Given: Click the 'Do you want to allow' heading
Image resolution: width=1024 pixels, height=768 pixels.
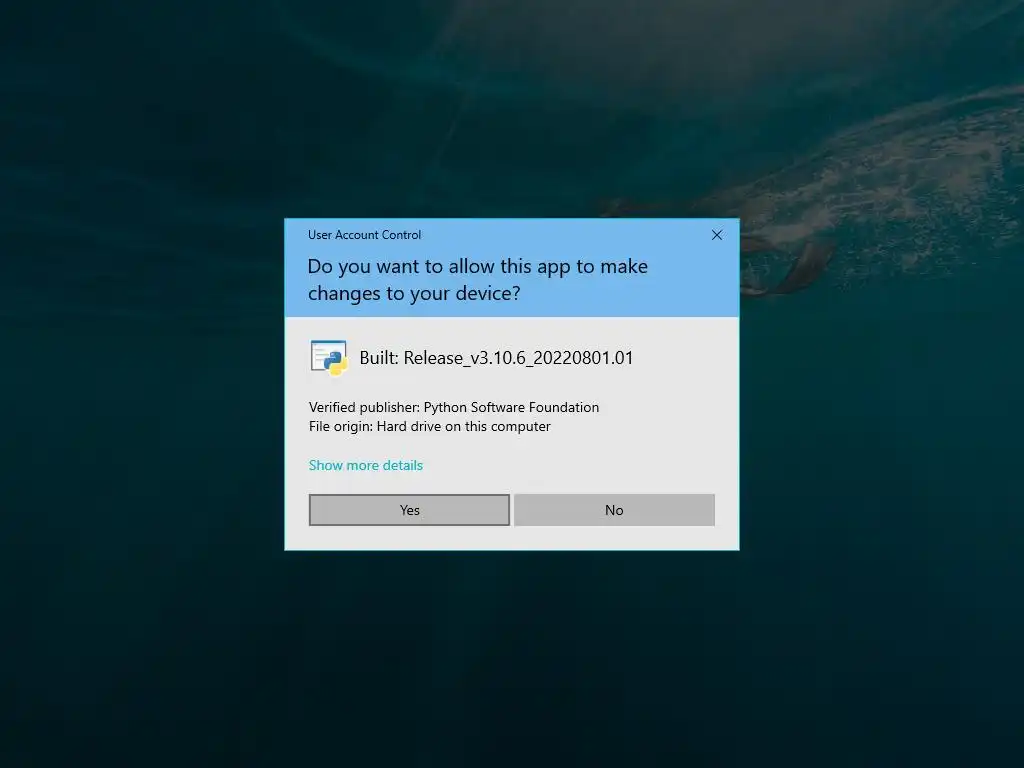Looking at the screenshot, I should (477, 280).
